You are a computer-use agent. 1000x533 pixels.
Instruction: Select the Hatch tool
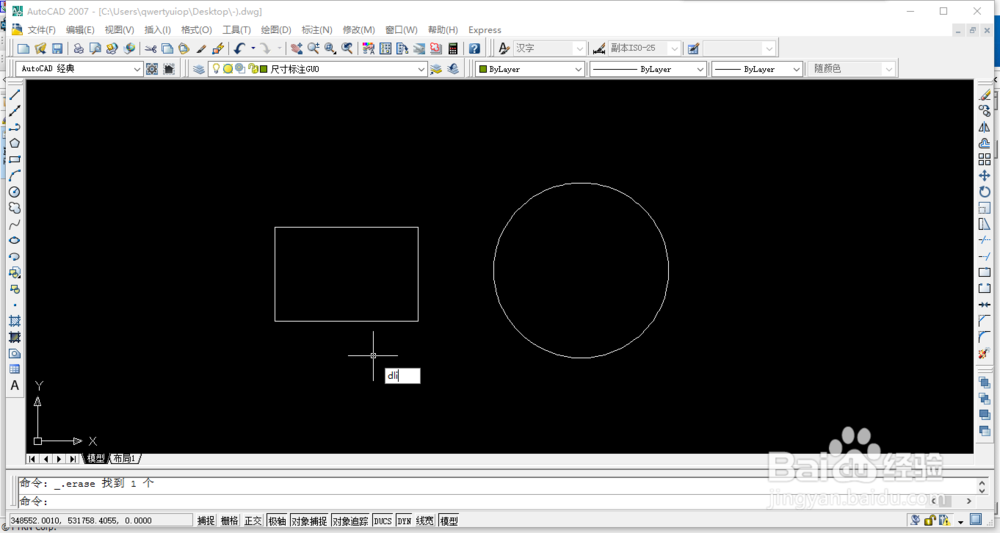tap(15, 321)
